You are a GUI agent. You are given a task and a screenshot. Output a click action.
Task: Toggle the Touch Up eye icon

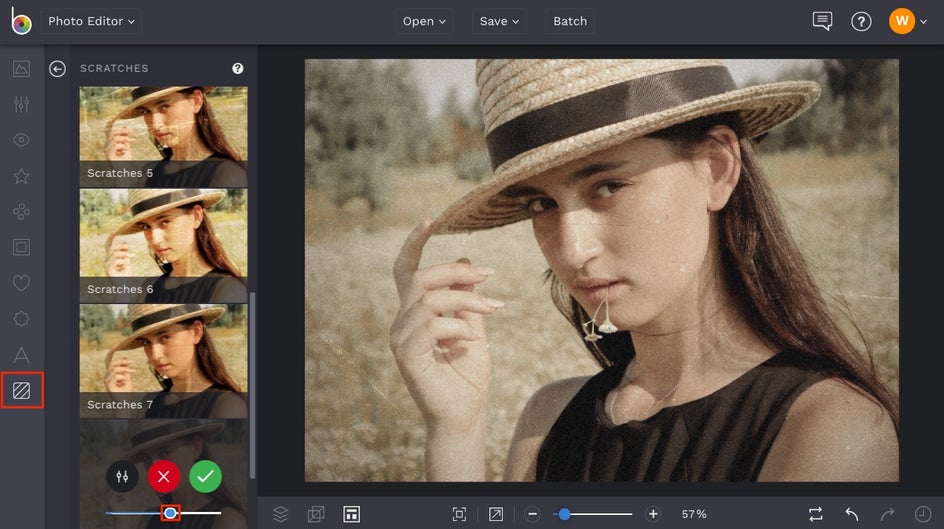click(x=21, y=140)
